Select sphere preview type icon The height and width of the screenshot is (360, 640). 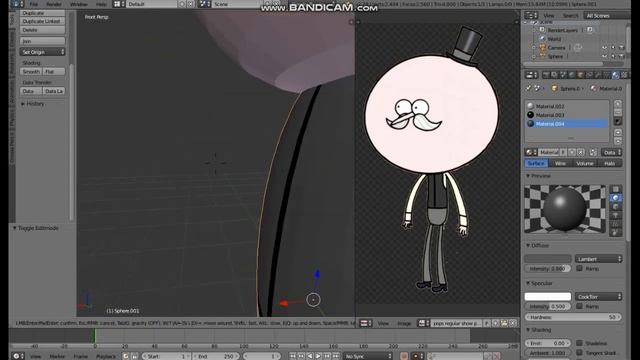pyautogui.click(x=616, y=198)
